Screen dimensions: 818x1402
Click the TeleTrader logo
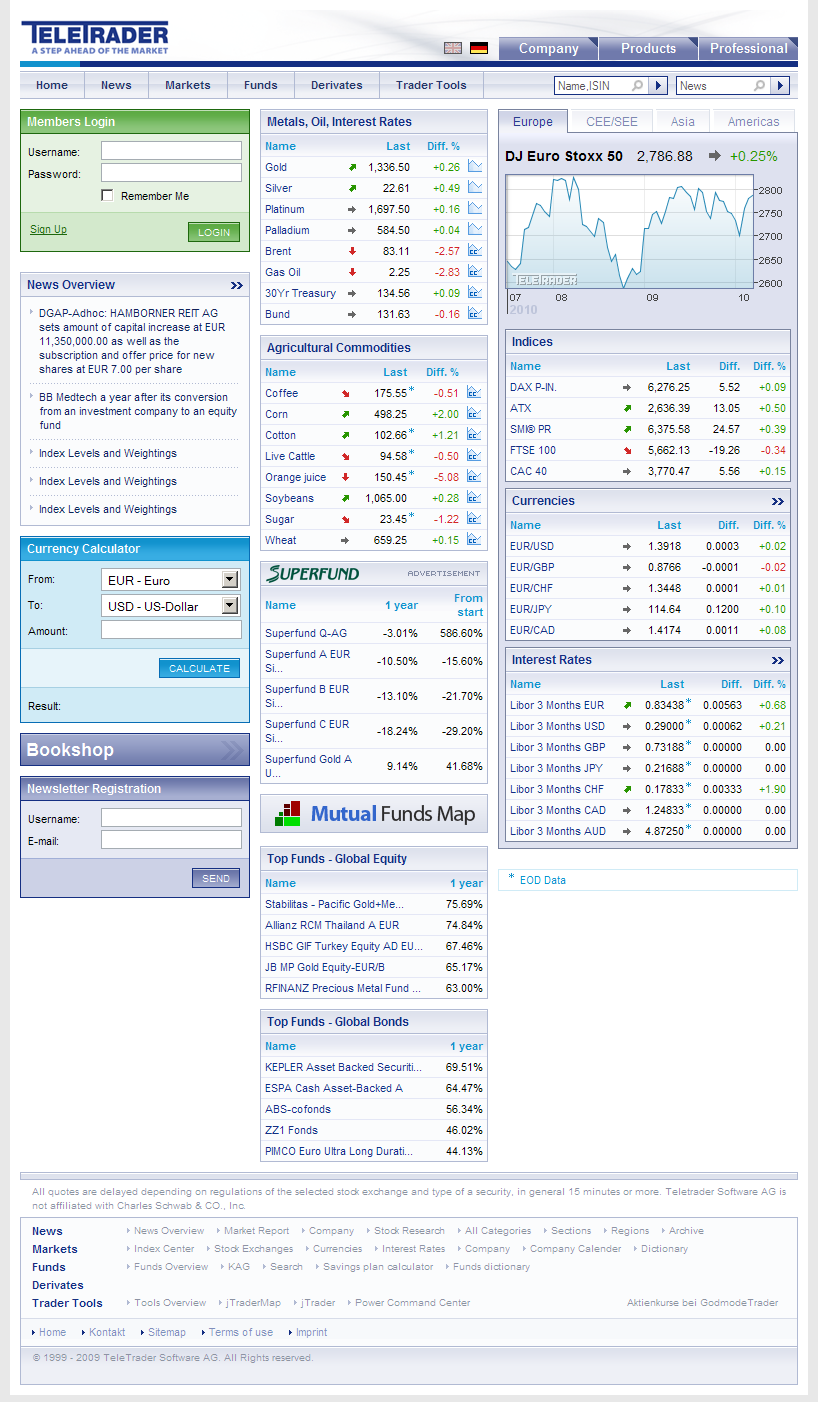[x=95, y=37]
